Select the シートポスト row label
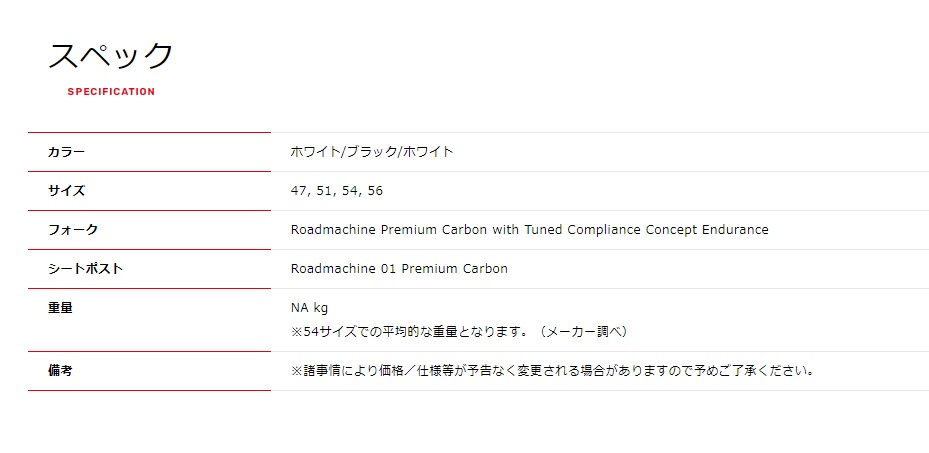Viewport: 929px width, 453px height. click(x=85, y=269)
